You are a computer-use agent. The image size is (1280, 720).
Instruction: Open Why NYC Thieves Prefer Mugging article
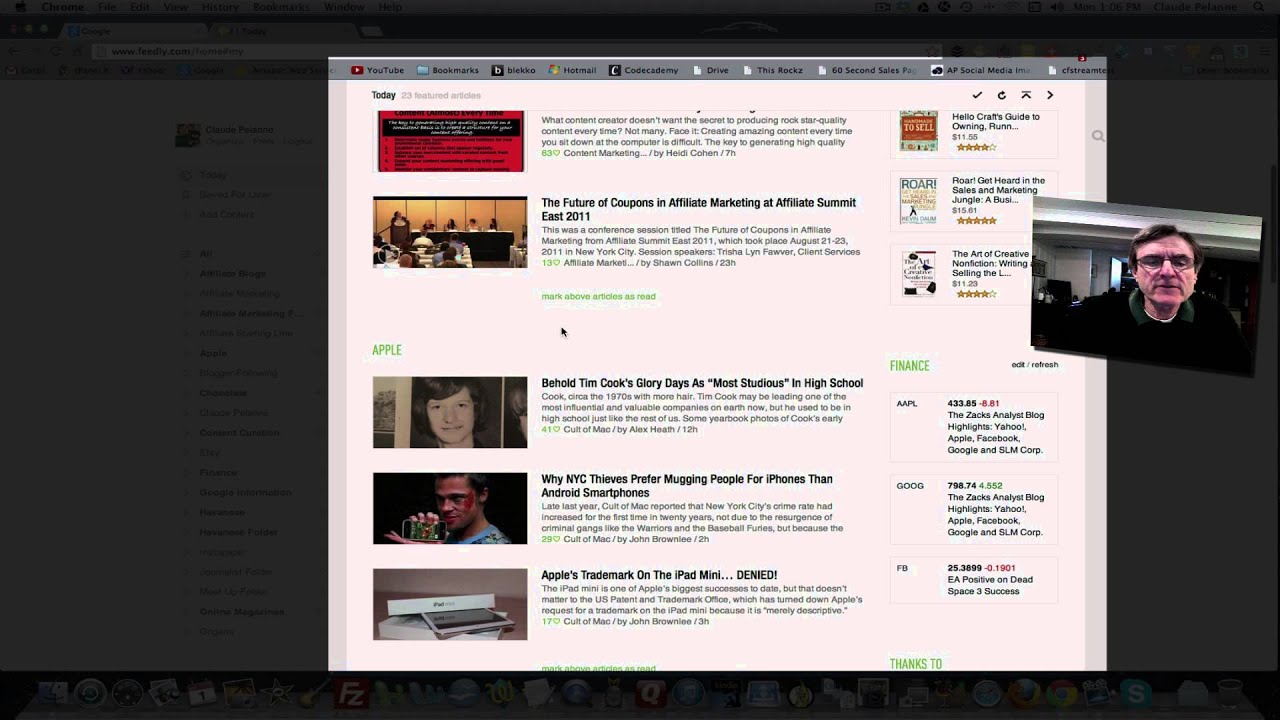click(x=687, y=486)
